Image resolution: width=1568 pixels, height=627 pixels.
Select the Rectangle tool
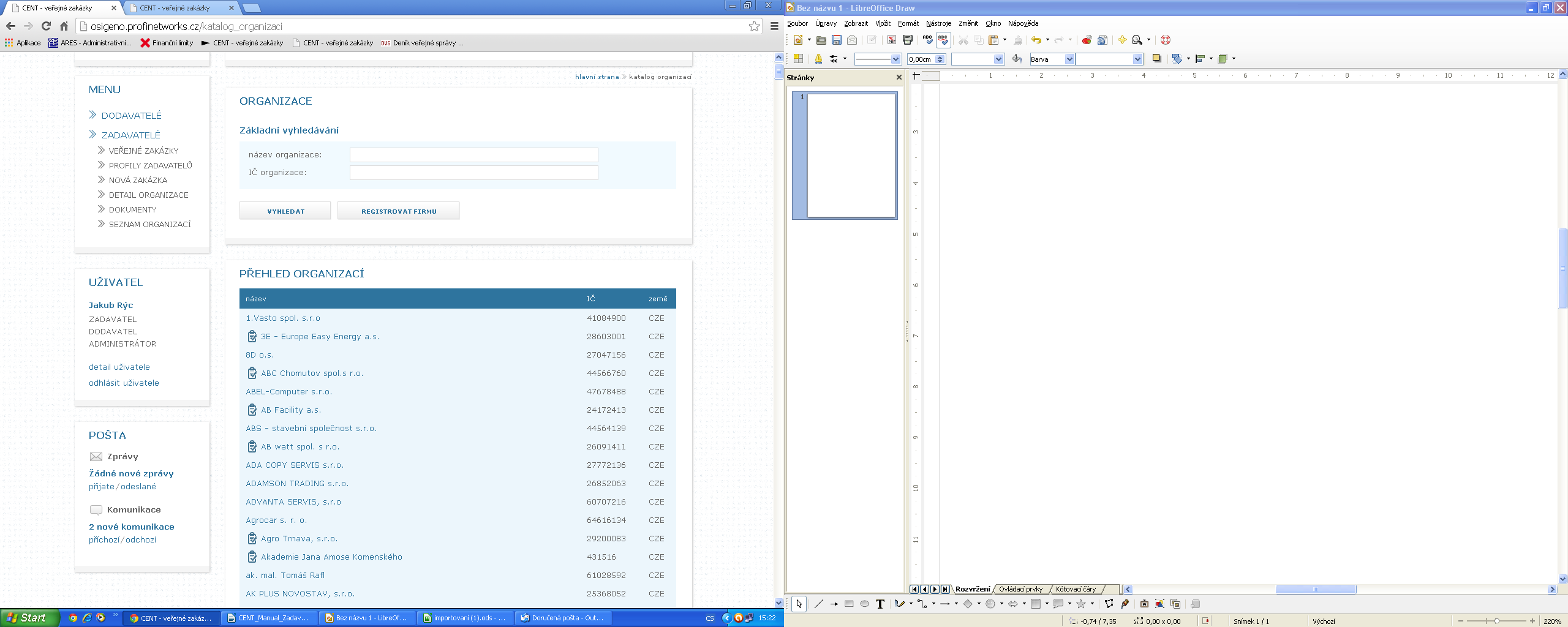849,604
